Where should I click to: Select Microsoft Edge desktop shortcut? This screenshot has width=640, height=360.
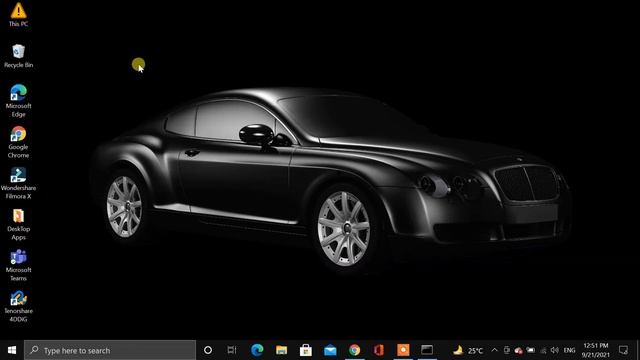point(18,101)
